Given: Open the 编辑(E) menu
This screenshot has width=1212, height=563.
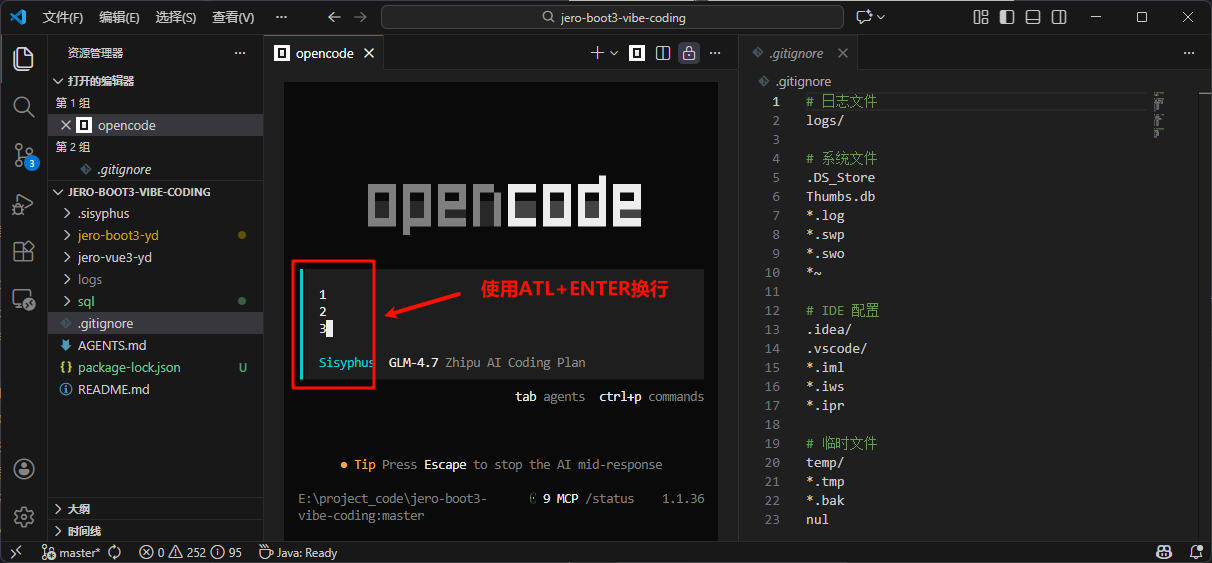Looking at the screenshot, I should pyautogui.click(x=119, y=17).
